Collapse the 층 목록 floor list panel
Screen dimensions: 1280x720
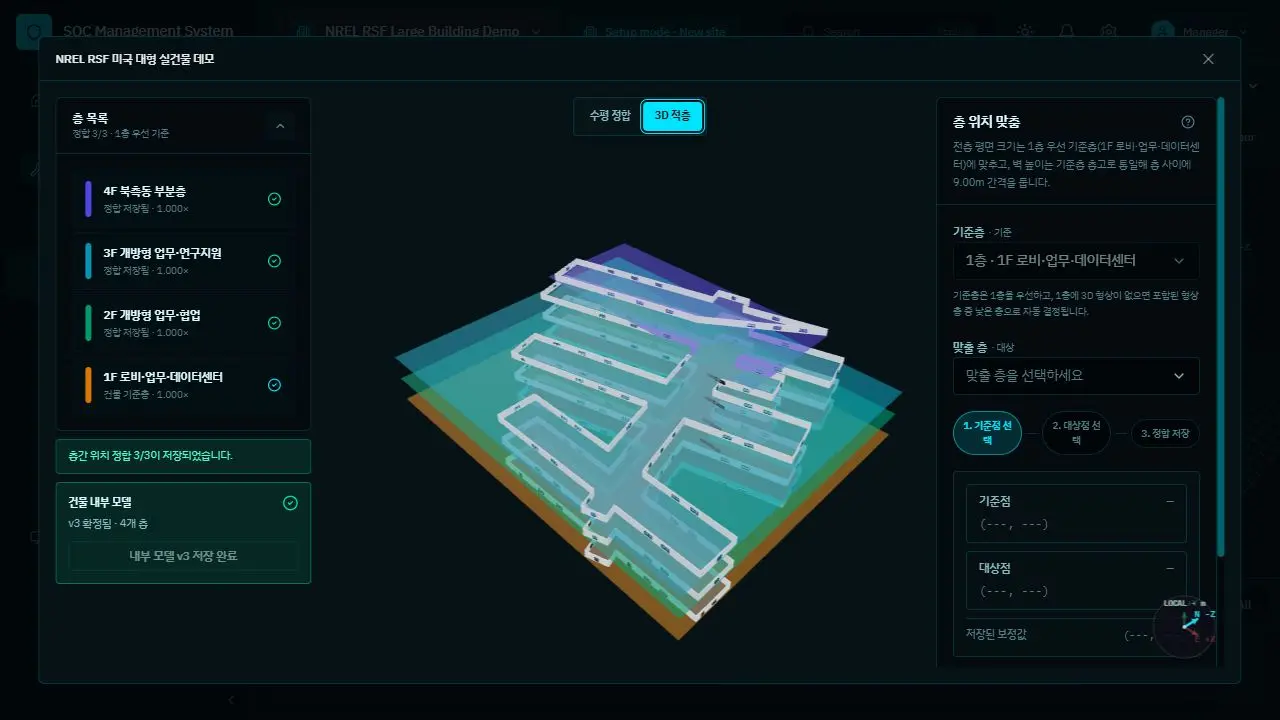pyautogui.click(x=280, y=126)
